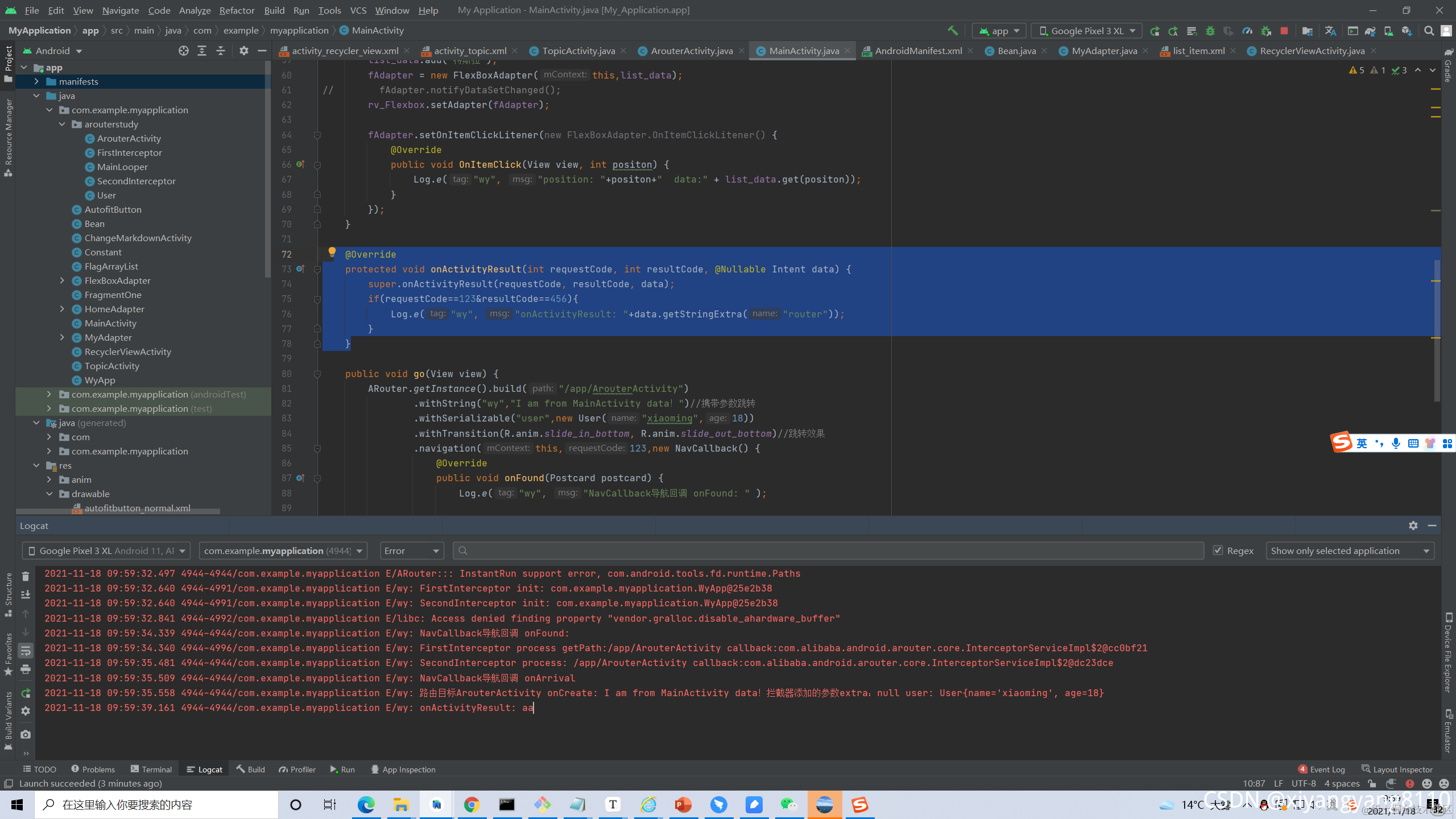Toggle Soft-Wrap in the logcat toolbar

26,651
